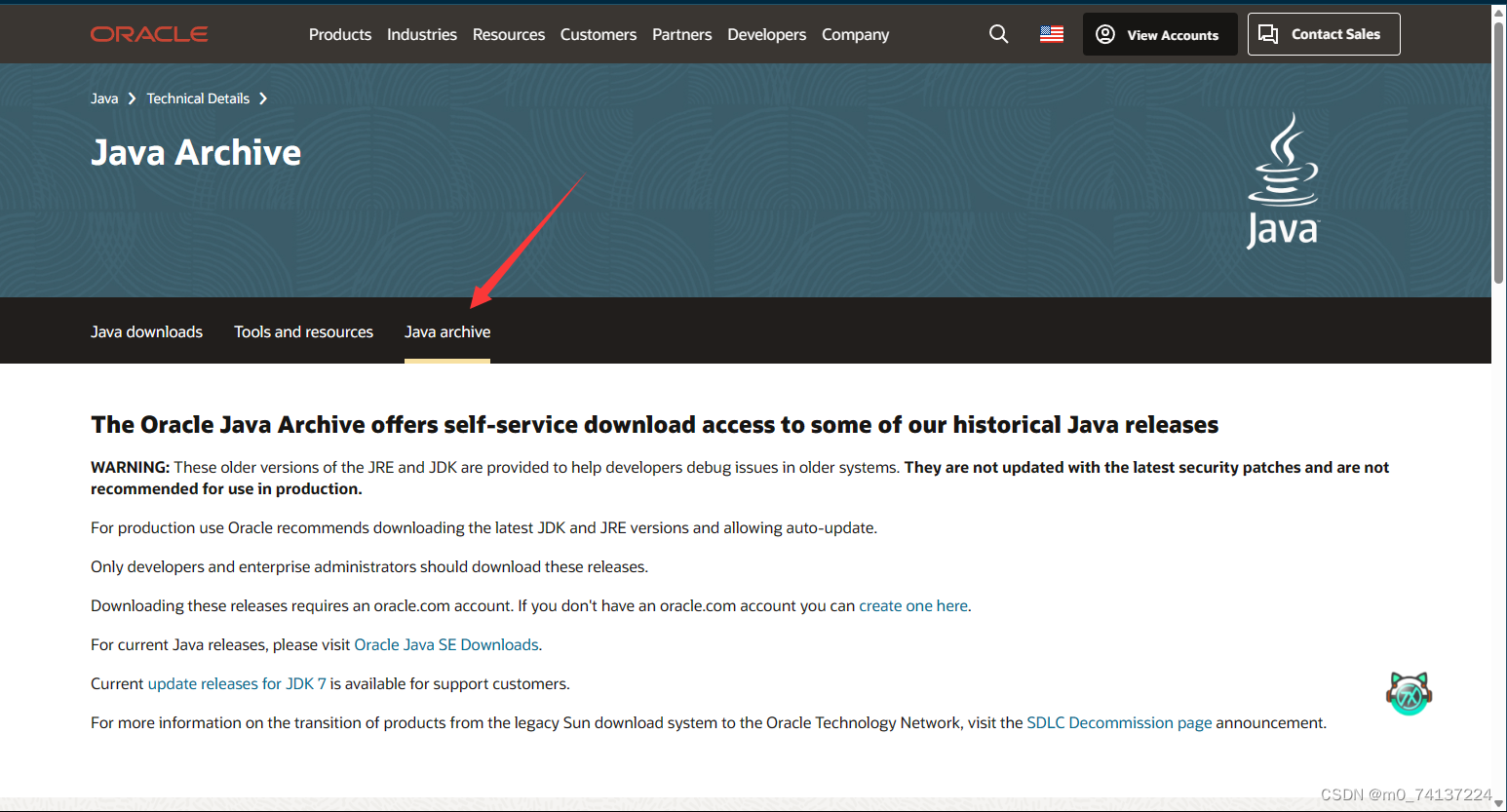Screen dimensions: 1507x812
Task: Open the Developers menu
Action: point(767,34)
